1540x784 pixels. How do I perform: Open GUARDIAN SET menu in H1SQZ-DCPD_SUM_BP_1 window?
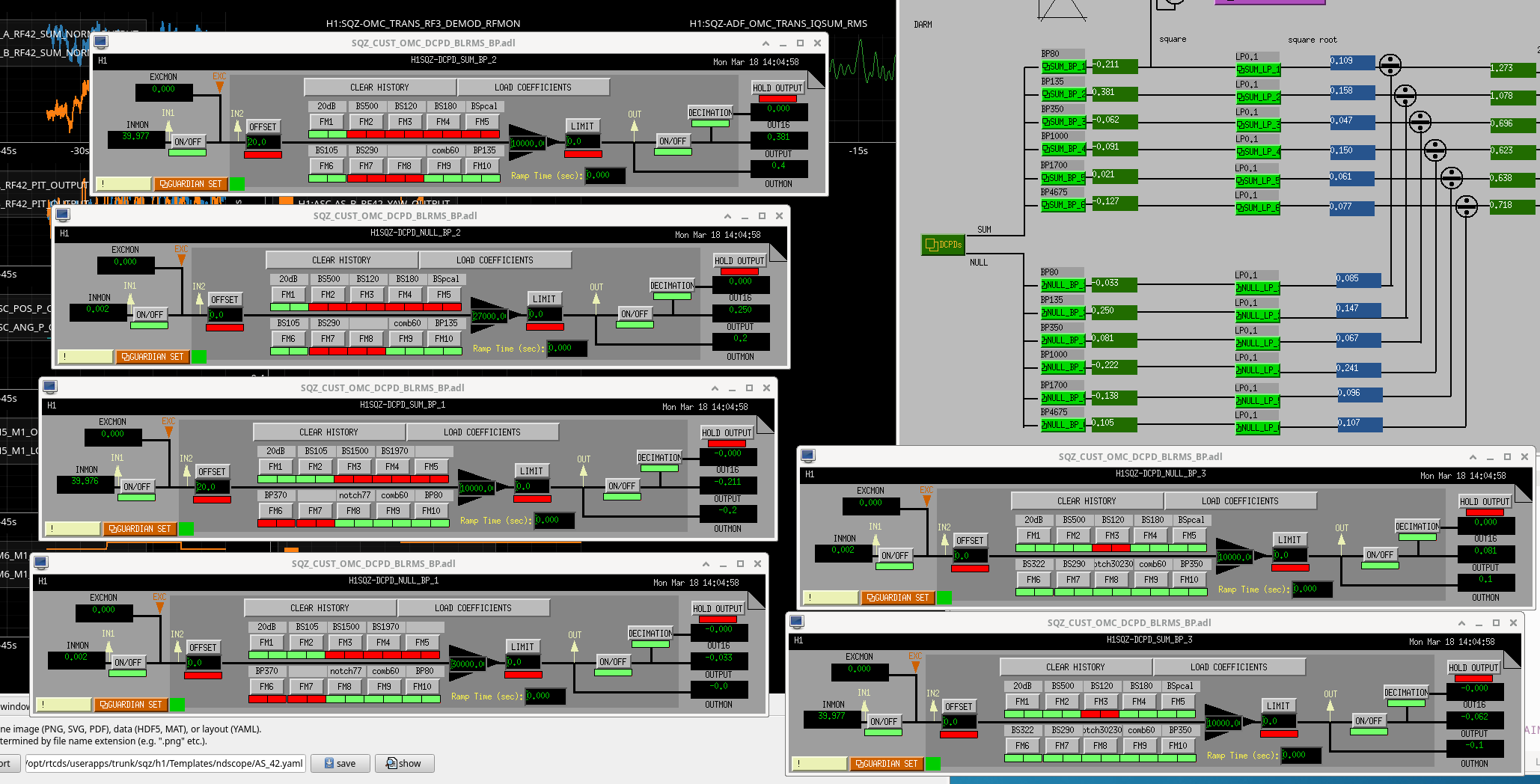pos(140,529)
